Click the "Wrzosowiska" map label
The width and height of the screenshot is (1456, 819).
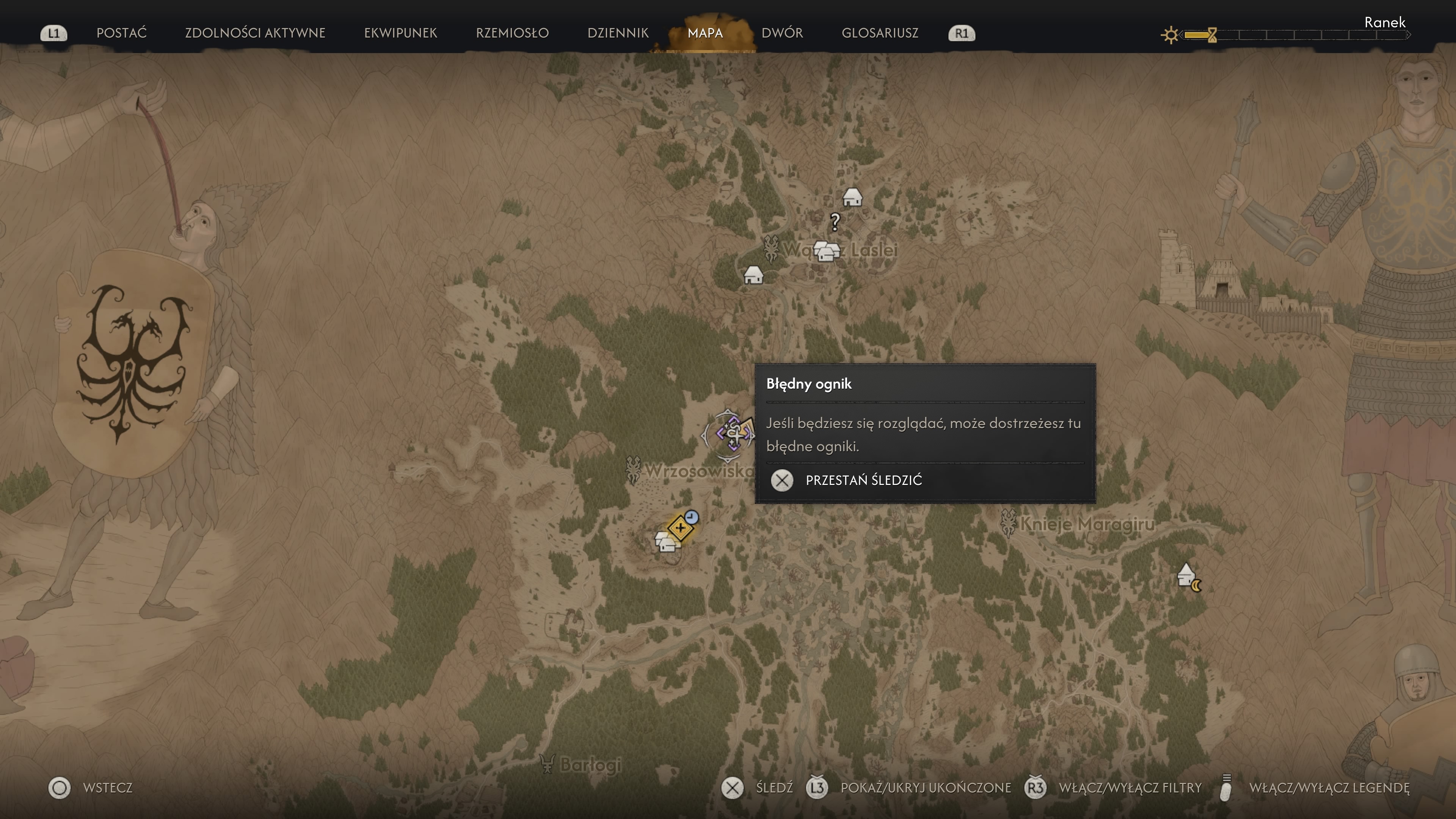tap(699, 471)
